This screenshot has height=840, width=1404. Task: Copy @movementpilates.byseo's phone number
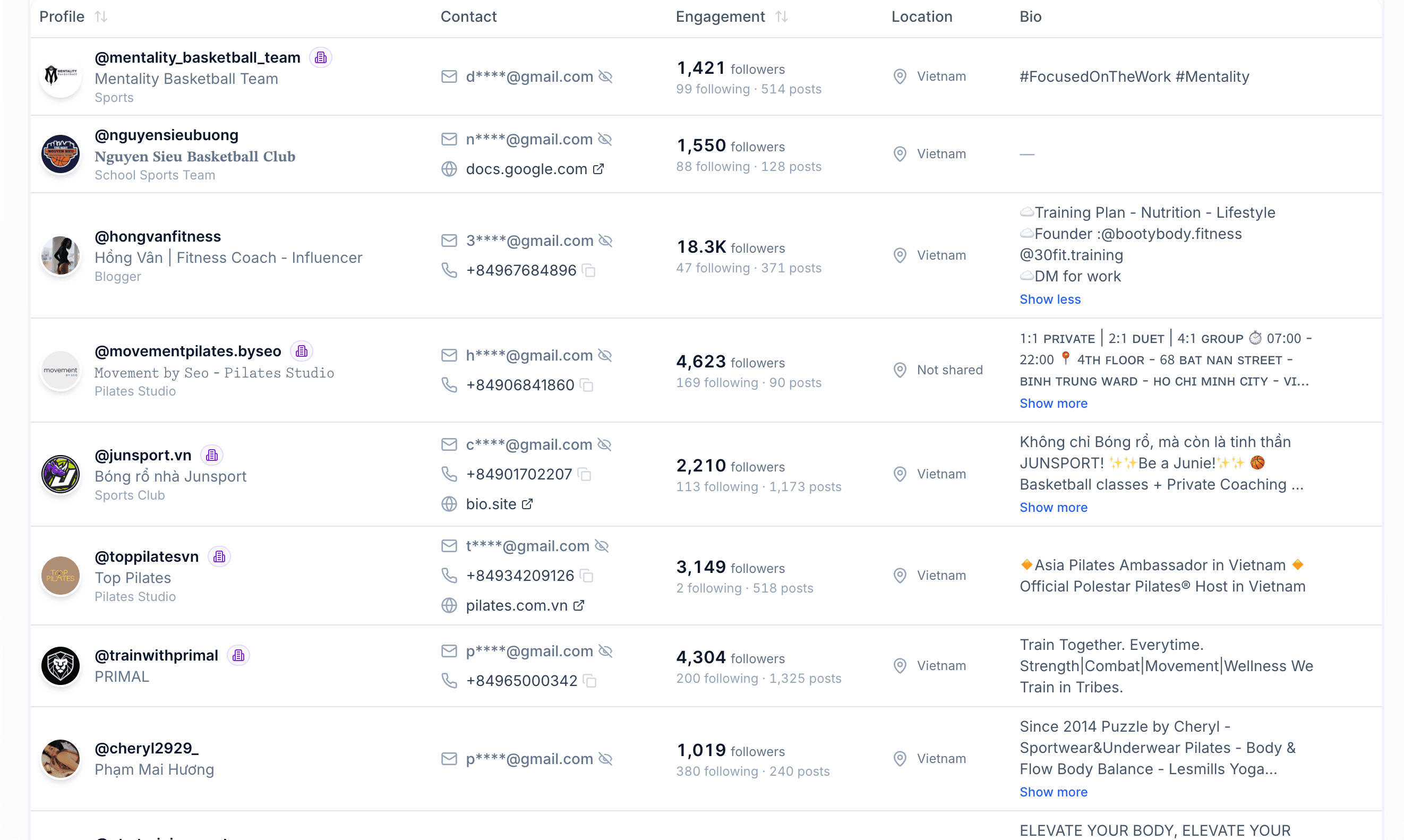(587, 385)
